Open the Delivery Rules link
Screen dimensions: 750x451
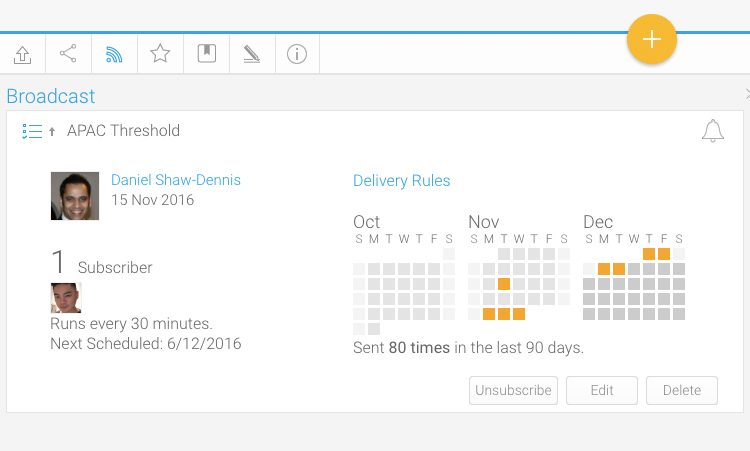[x=401, y=181]
